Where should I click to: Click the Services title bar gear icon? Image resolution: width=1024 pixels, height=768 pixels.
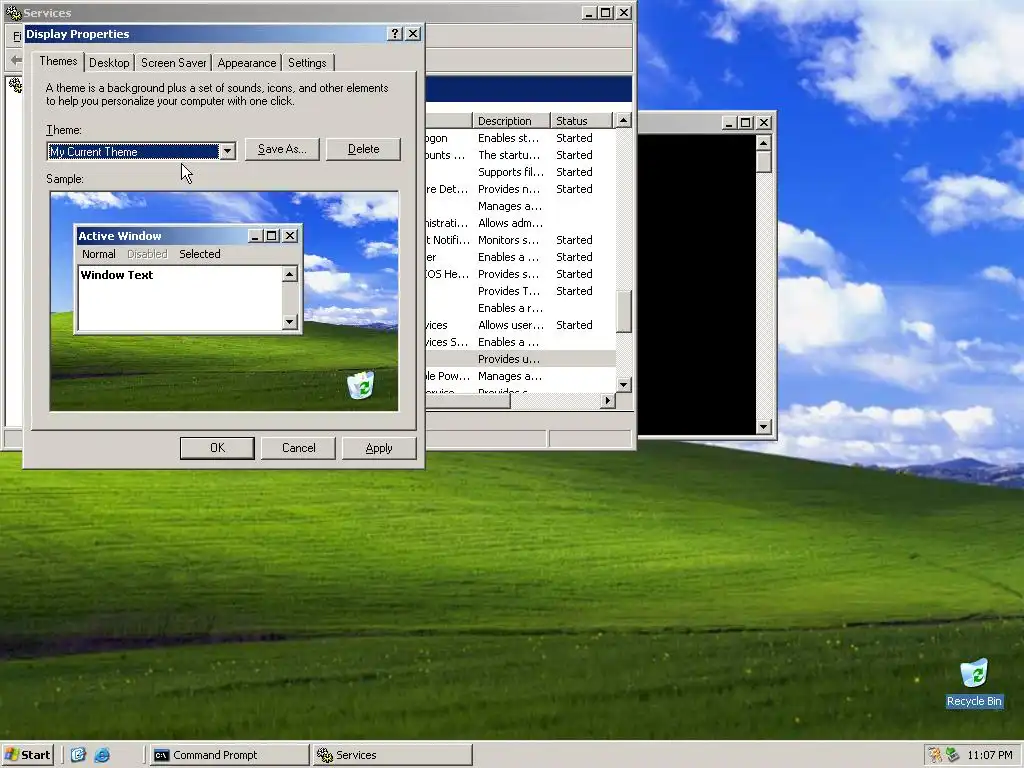coord(12,12)
